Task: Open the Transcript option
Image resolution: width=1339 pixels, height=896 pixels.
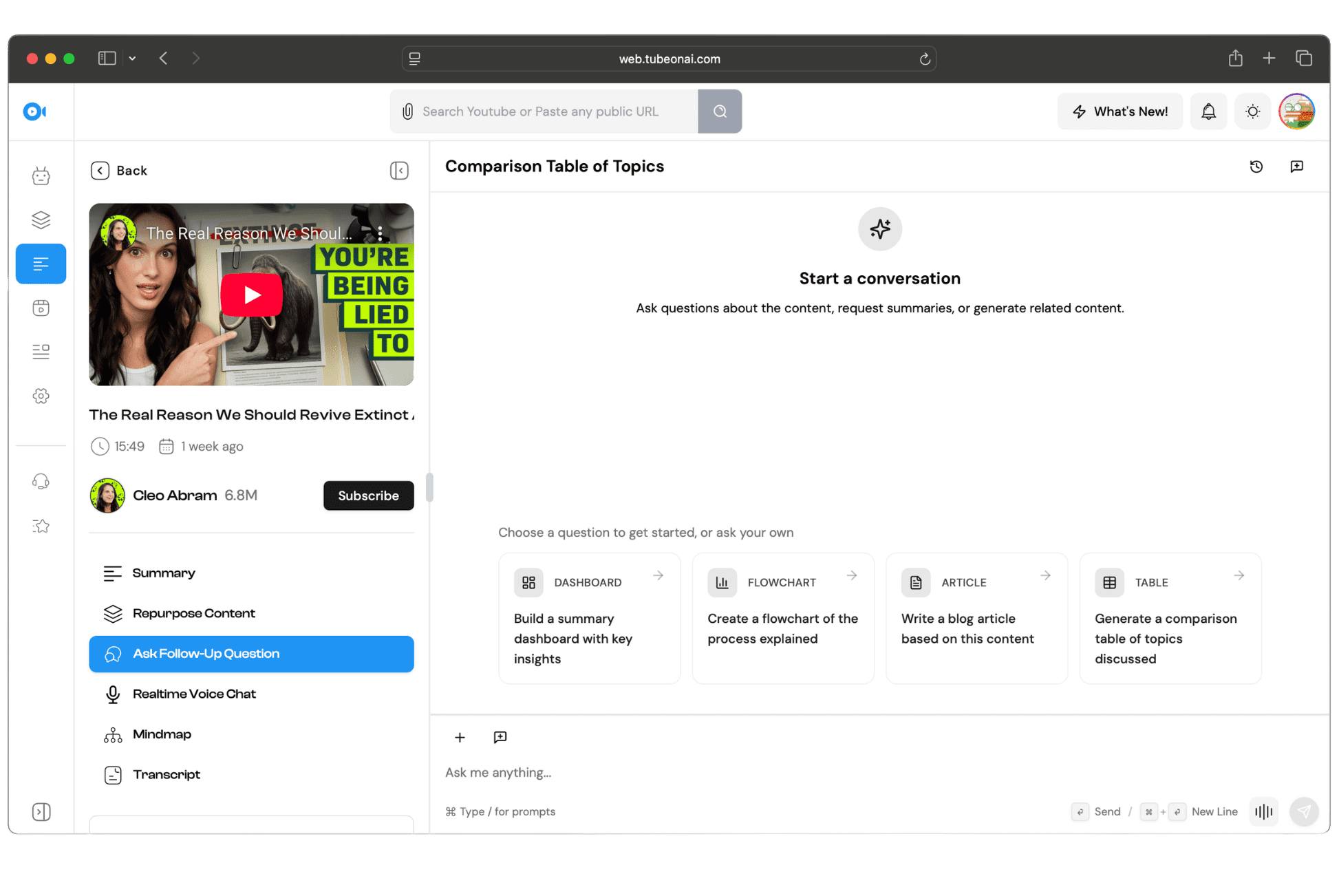Action: coord(251,774)
